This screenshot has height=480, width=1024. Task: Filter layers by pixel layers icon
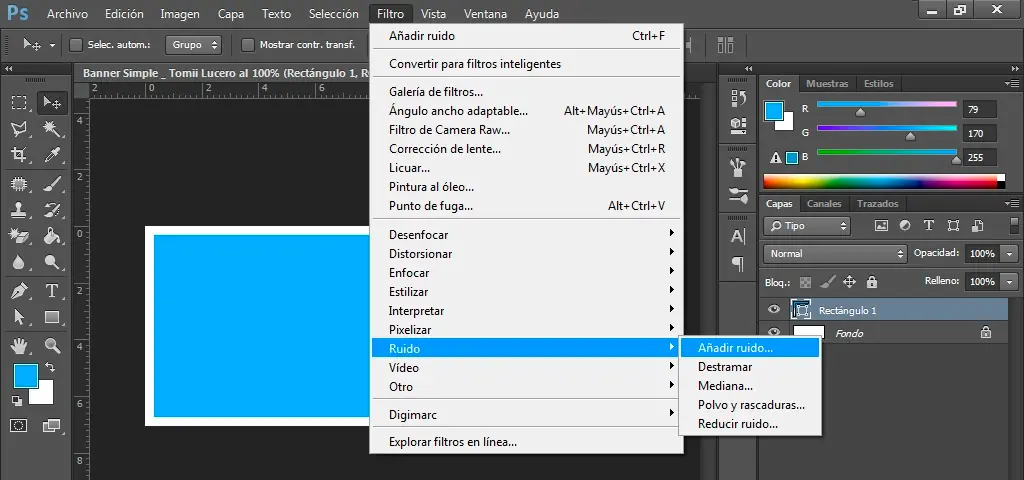point(881,226)
